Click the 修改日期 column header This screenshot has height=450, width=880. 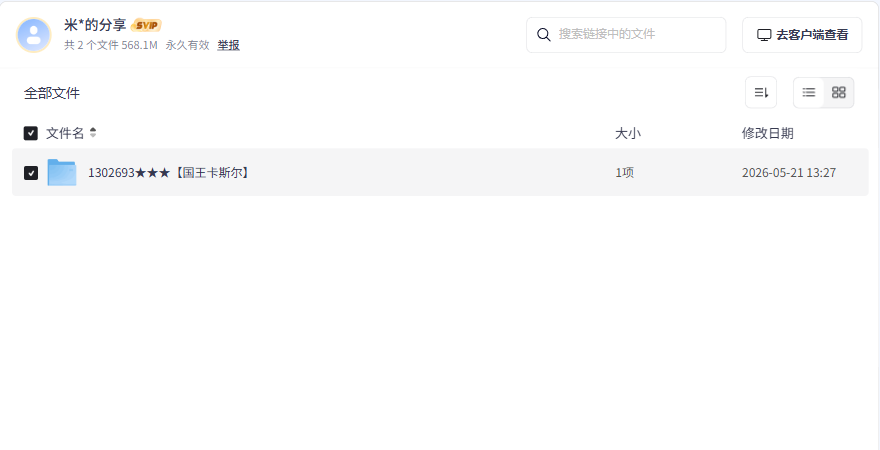[767, 134]
